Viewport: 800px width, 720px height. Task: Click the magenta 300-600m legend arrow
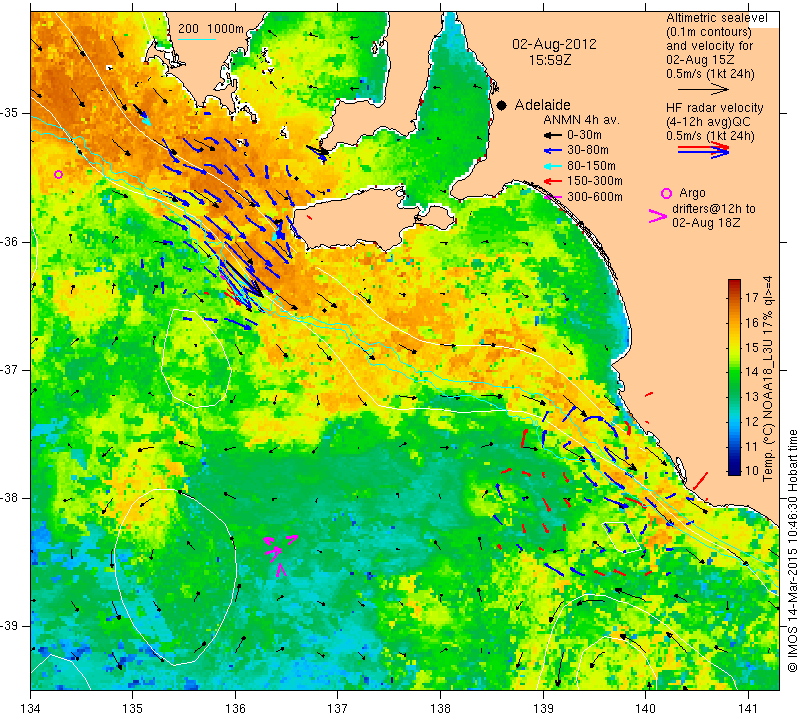(551, 197)
